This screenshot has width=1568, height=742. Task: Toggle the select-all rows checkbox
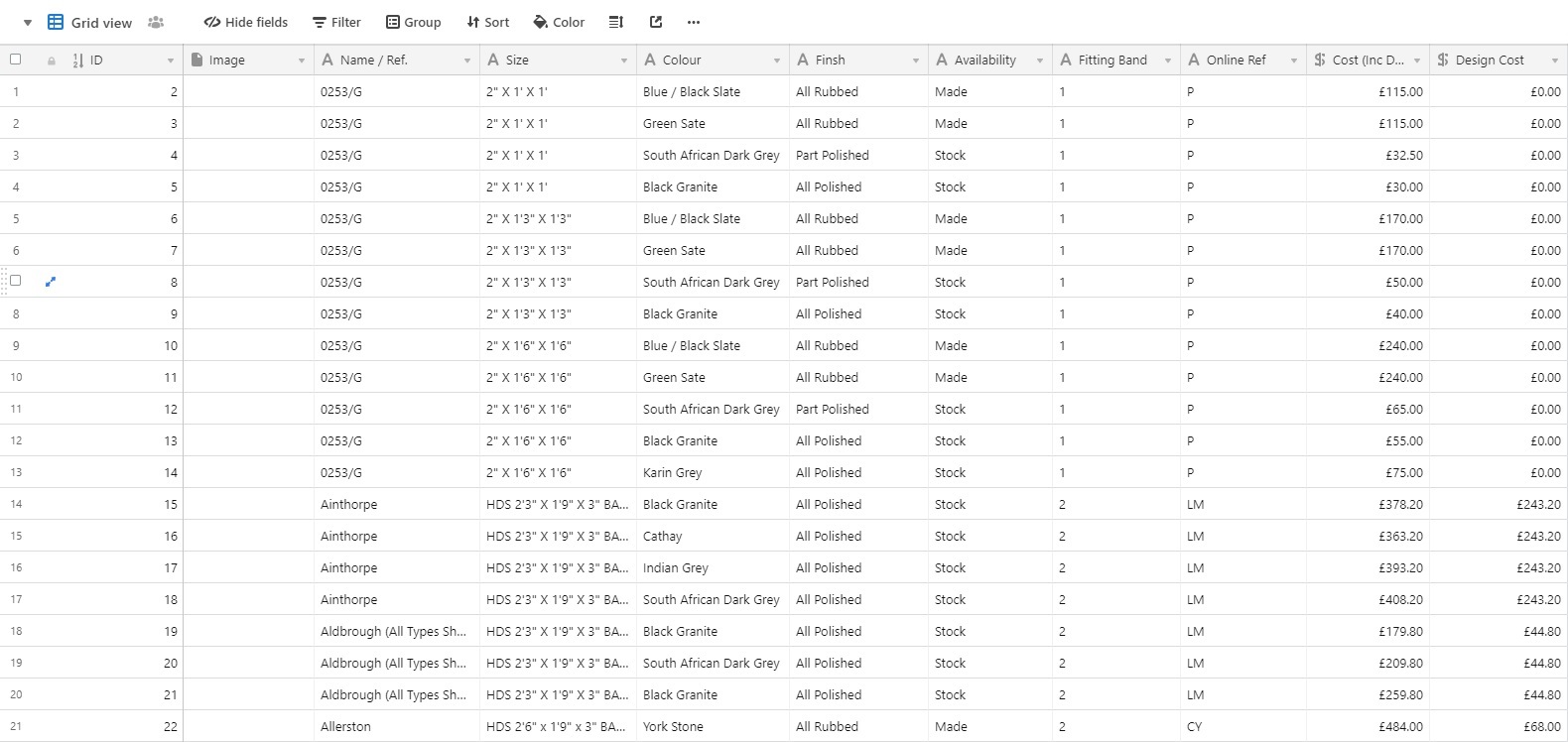15,60
